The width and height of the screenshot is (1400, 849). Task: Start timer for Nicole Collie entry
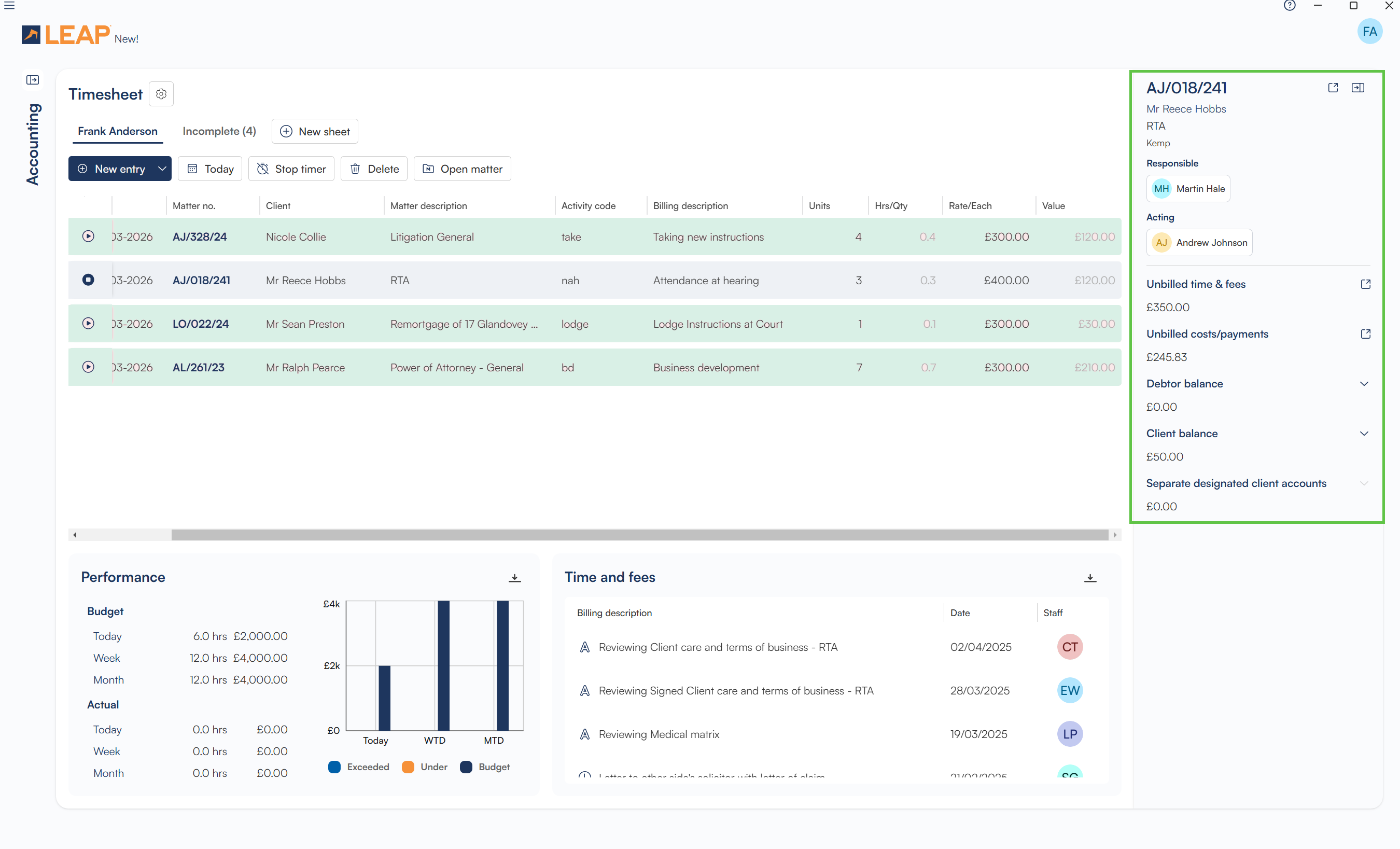click(x=88, y=236)
